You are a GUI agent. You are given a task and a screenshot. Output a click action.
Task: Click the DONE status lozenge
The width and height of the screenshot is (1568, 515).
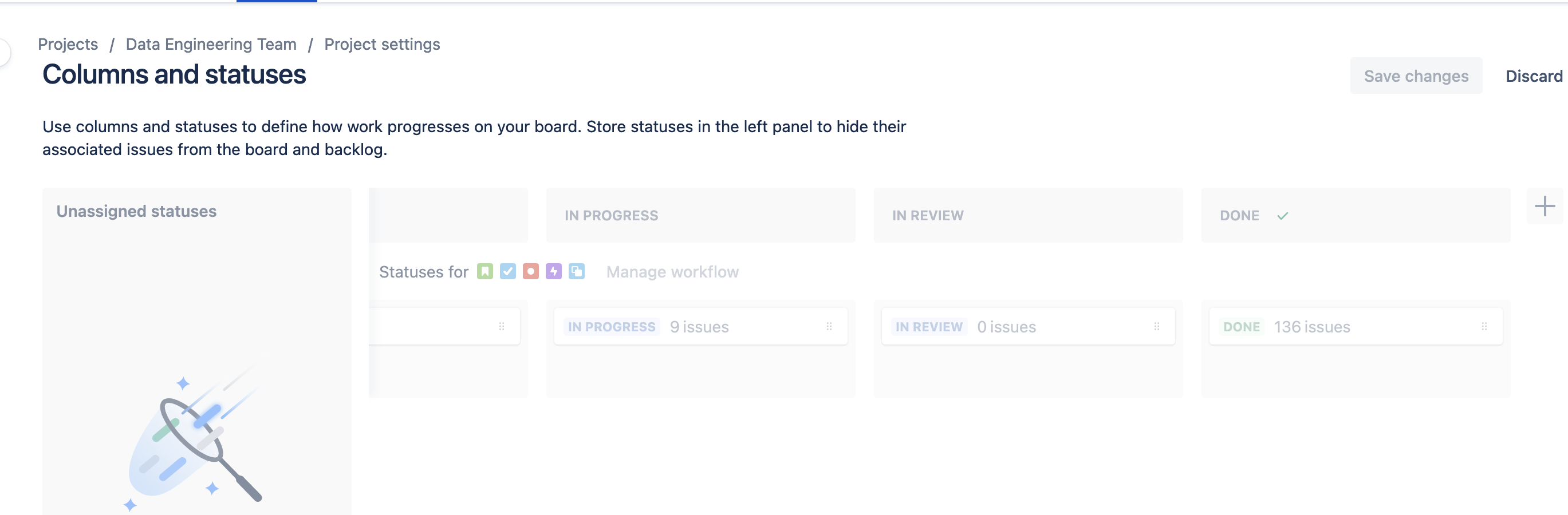[1241, 327]
